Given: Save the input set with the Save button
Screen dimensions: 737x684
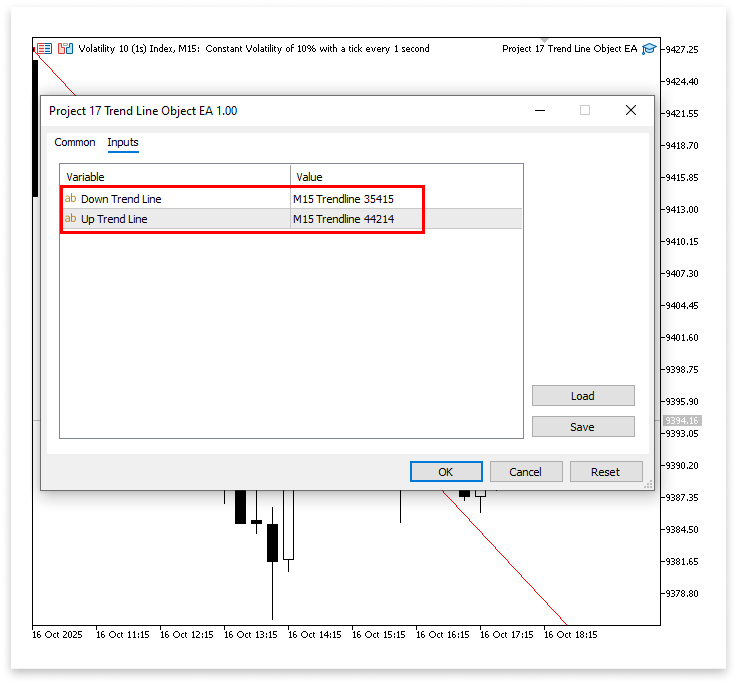Looking at the screenshot, I should [x=583, y=427].
